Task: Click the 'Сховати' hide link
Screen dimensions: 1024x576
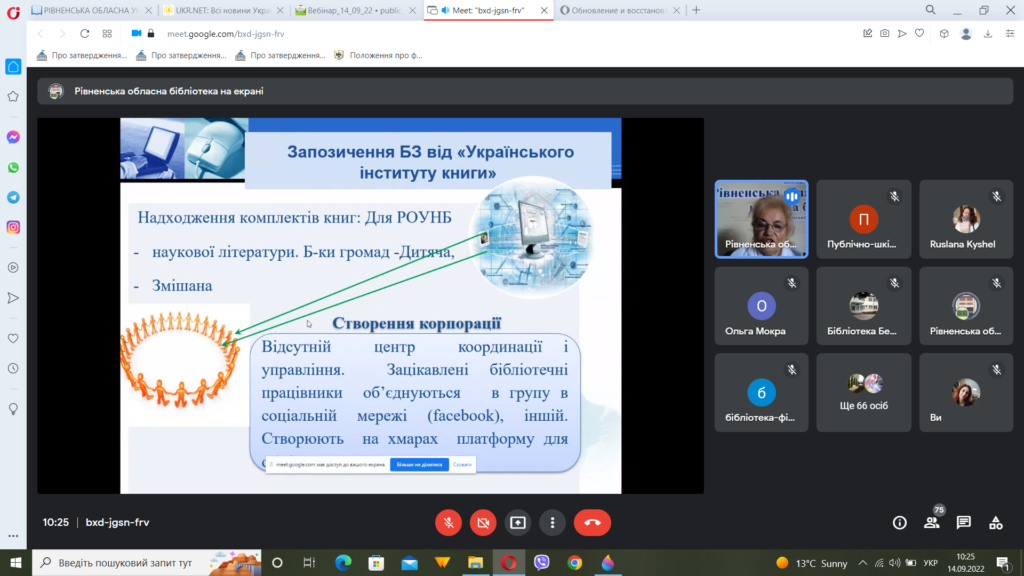Action: [462, 465]
